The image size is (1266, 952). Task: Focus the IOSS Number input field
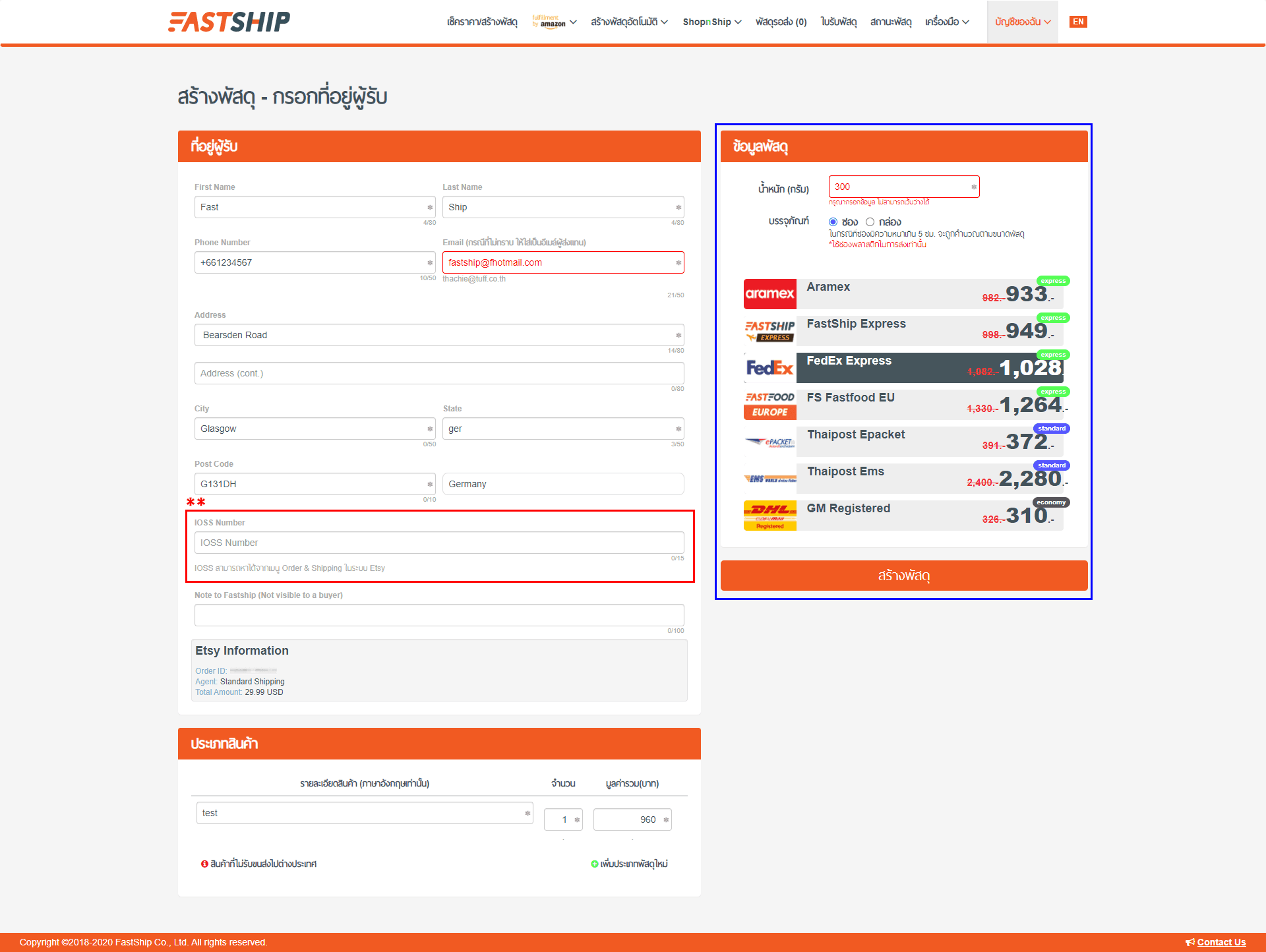[439, 543]
